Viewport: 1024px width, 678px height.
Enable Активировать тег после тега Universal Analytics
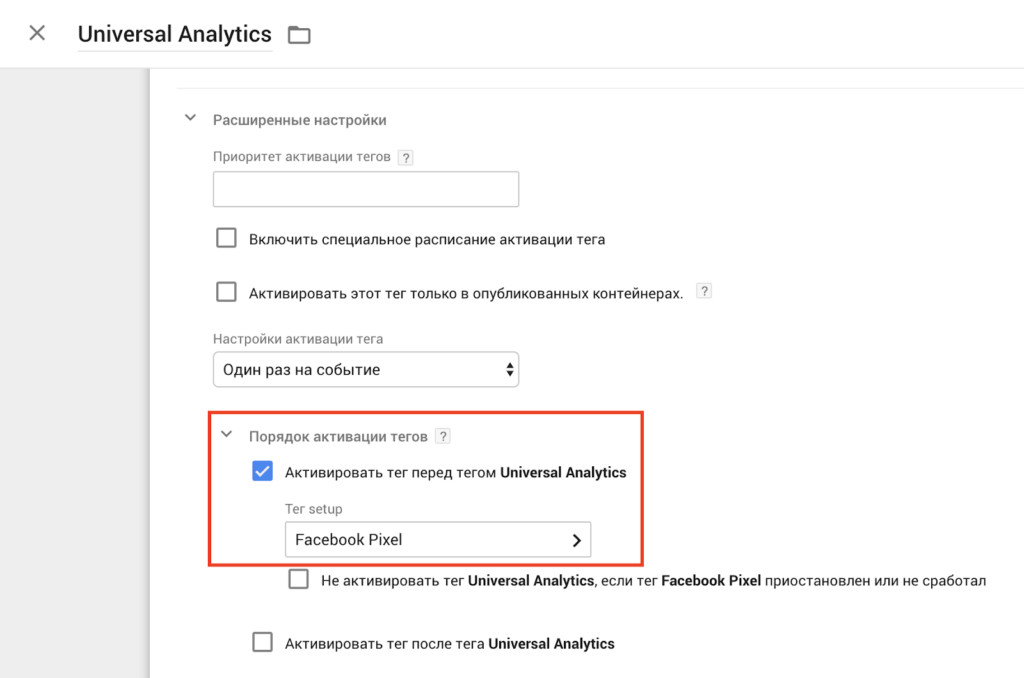point(262,642)
